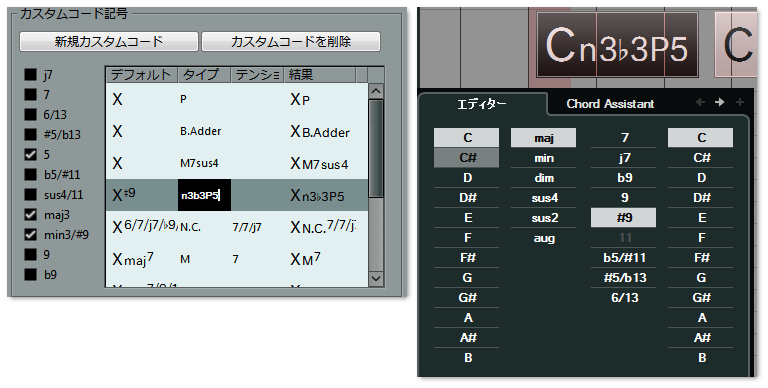Viewport: 768px width, 388px height.
Task: Click the 結果 column header
Action: 320,75
